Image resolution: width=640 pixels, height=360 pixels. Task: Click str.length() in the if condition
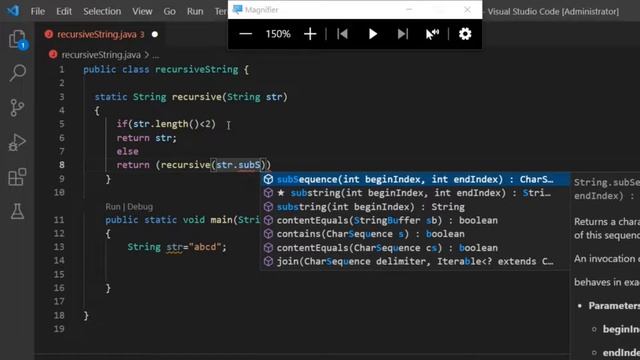166,124
